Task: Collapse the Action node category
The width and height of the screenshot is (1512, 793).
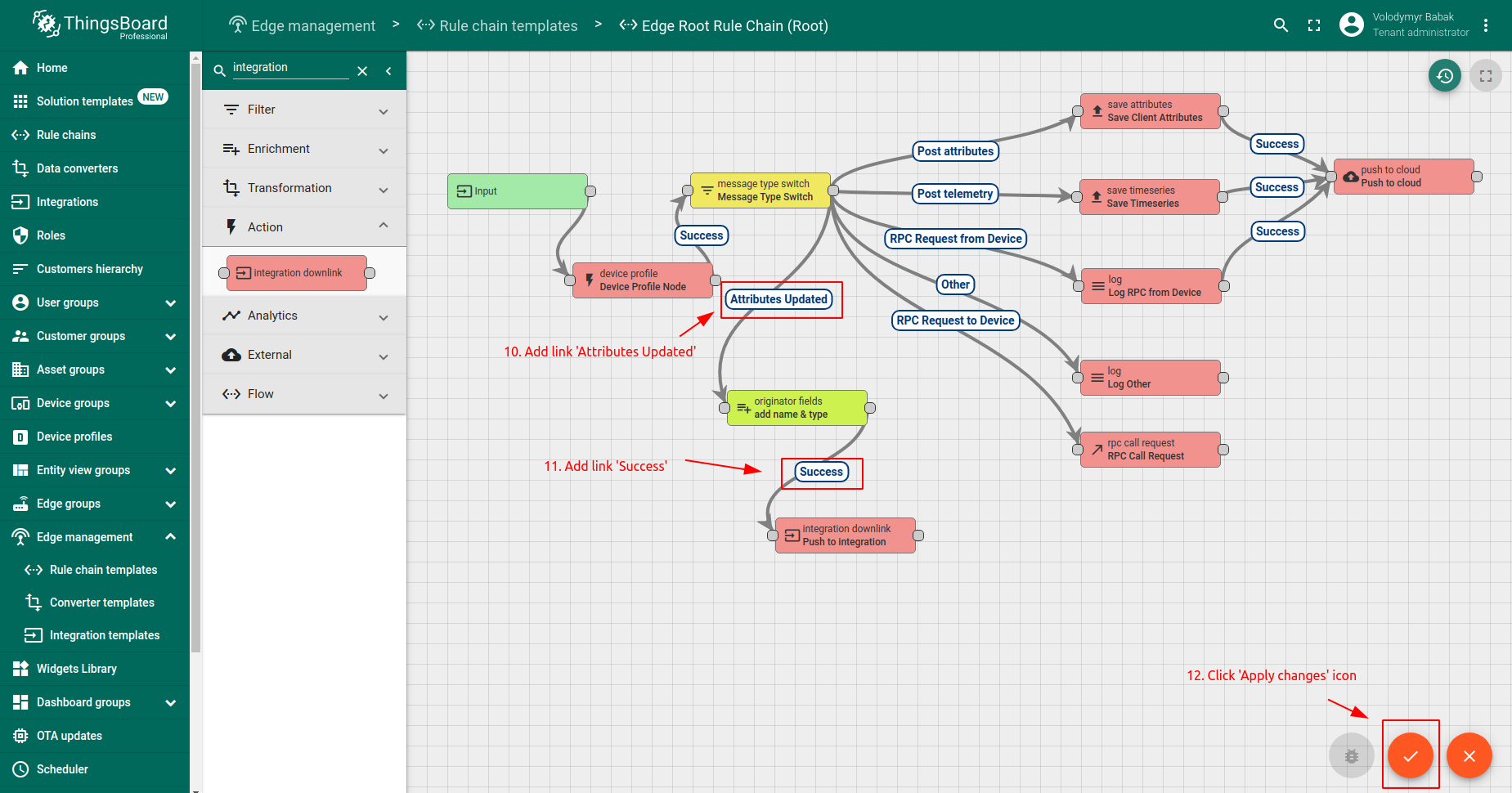Action: [304, 227]
